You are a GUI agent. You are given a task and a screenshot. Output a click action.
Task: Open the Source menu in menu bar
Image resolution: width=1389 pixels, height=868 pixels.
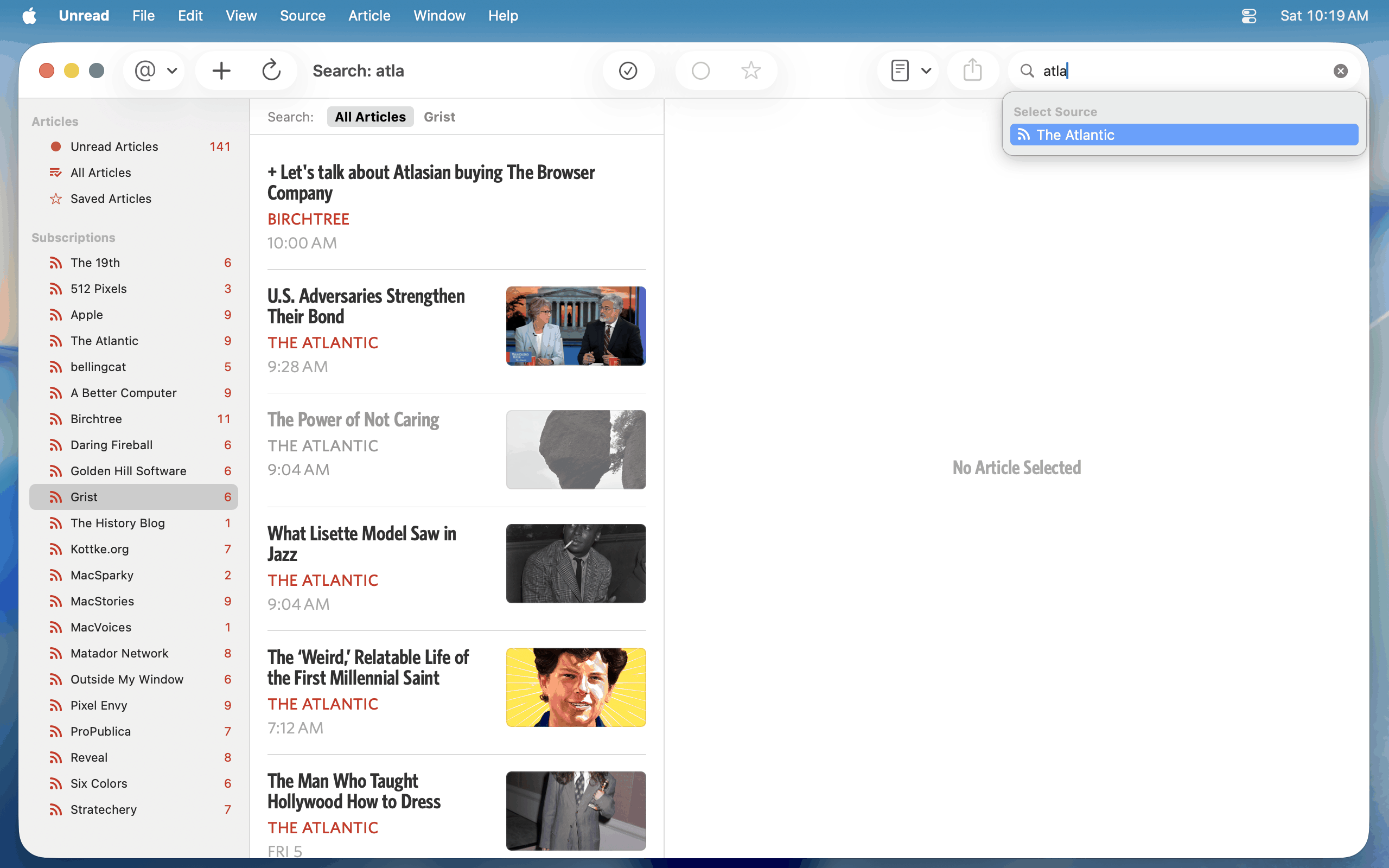[x=302, y=16]
